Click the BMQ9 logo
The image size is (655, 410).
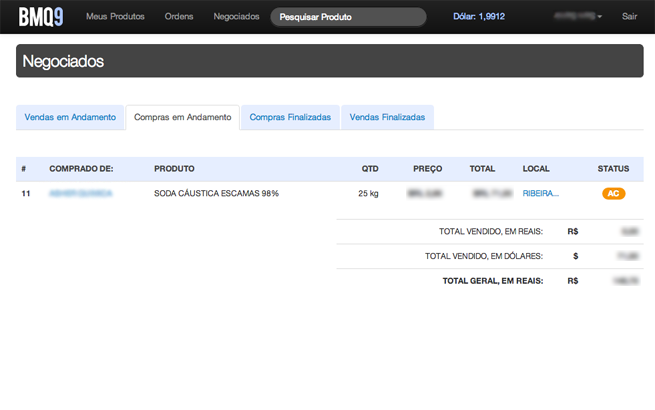(41, 17)
